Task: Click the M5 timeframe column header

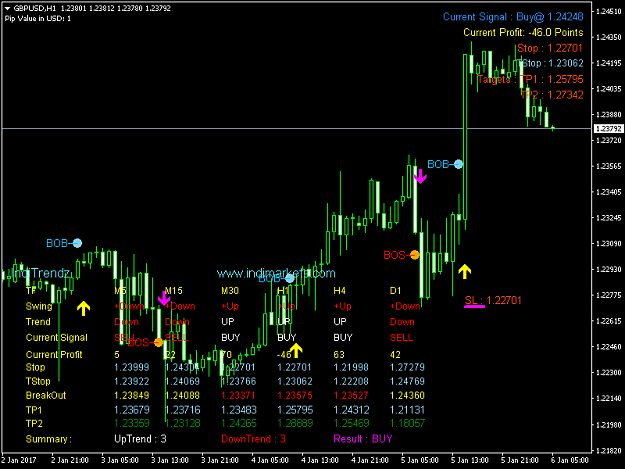Action: click(x=120, y=290)
